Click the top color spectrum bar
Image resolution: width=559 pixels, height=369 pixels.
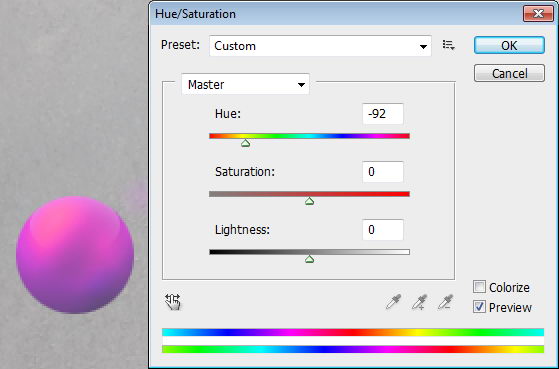pyautogui.click(x=353, y=332)
